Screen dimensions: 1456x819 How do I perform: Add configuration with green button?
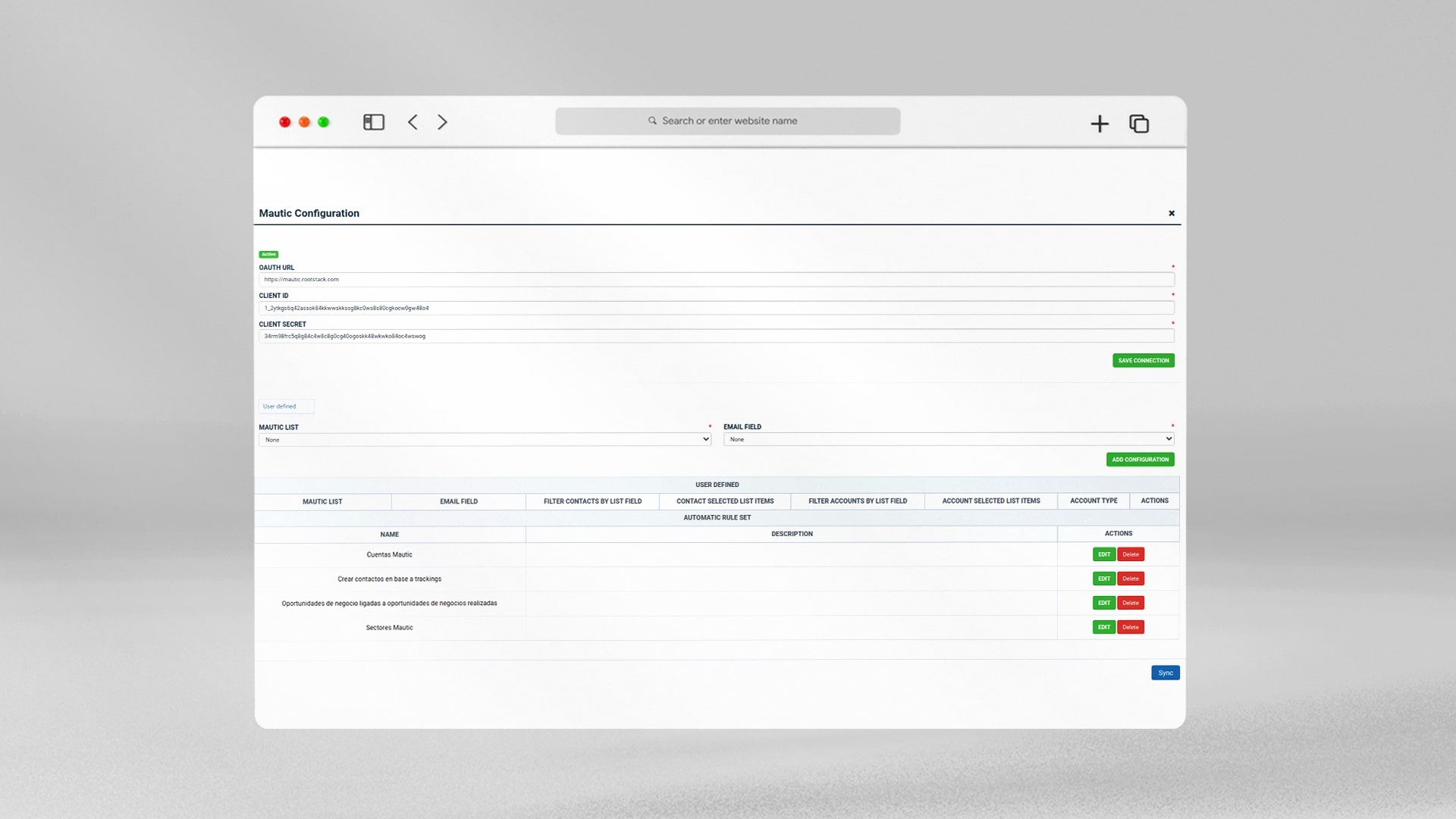point(1141,460)
